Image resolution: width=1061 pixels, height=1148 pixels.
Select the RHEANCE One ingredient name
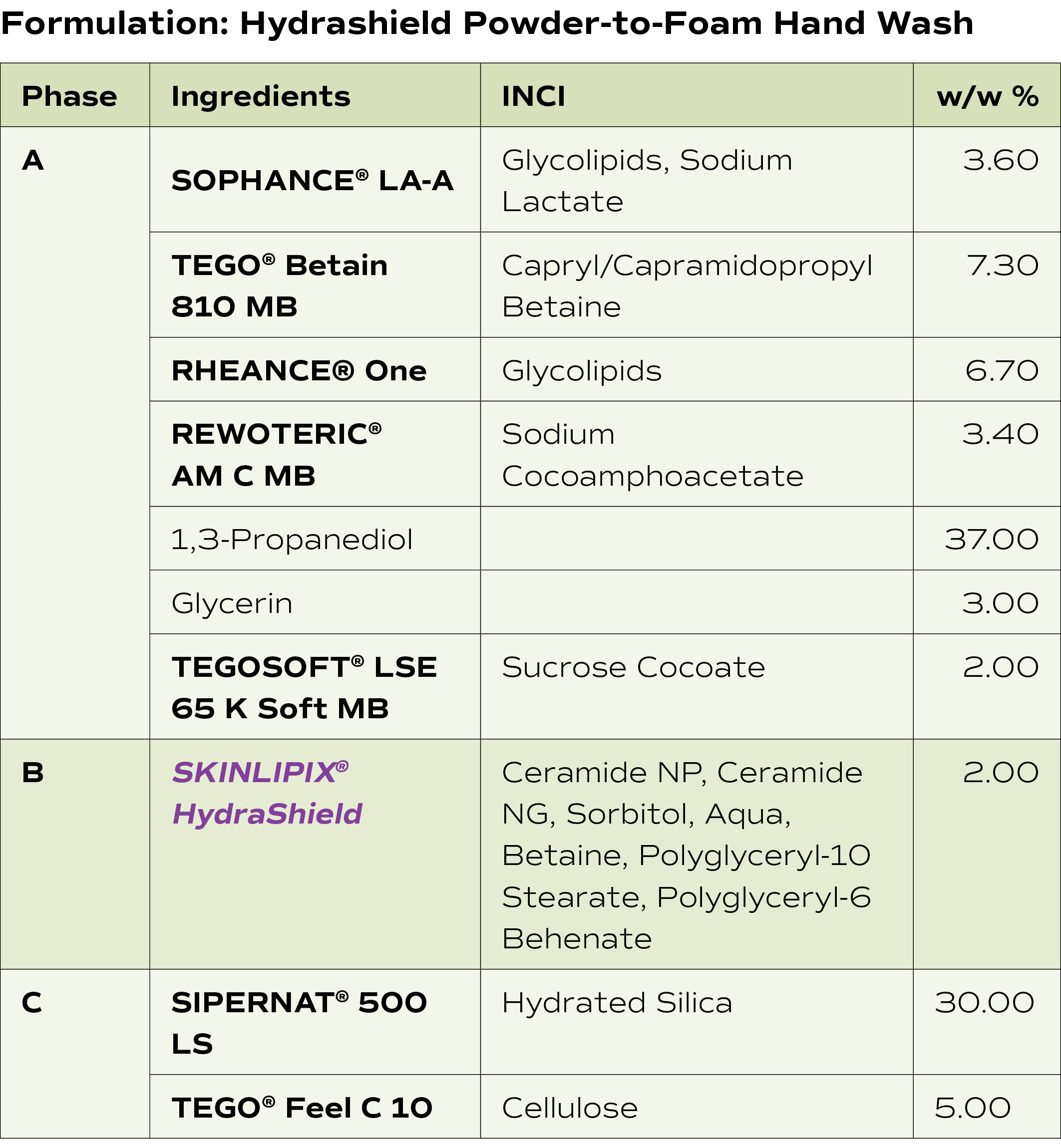point(299,370)
